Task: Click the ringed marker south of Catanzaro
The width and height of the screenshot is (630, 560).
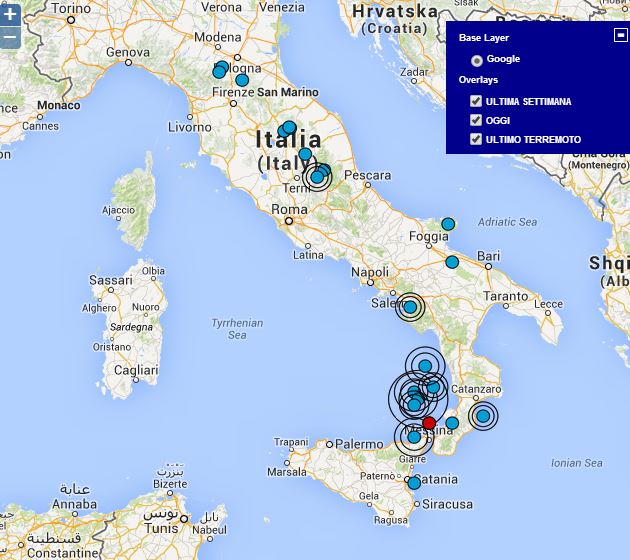Action: click(x=483, y=416)
